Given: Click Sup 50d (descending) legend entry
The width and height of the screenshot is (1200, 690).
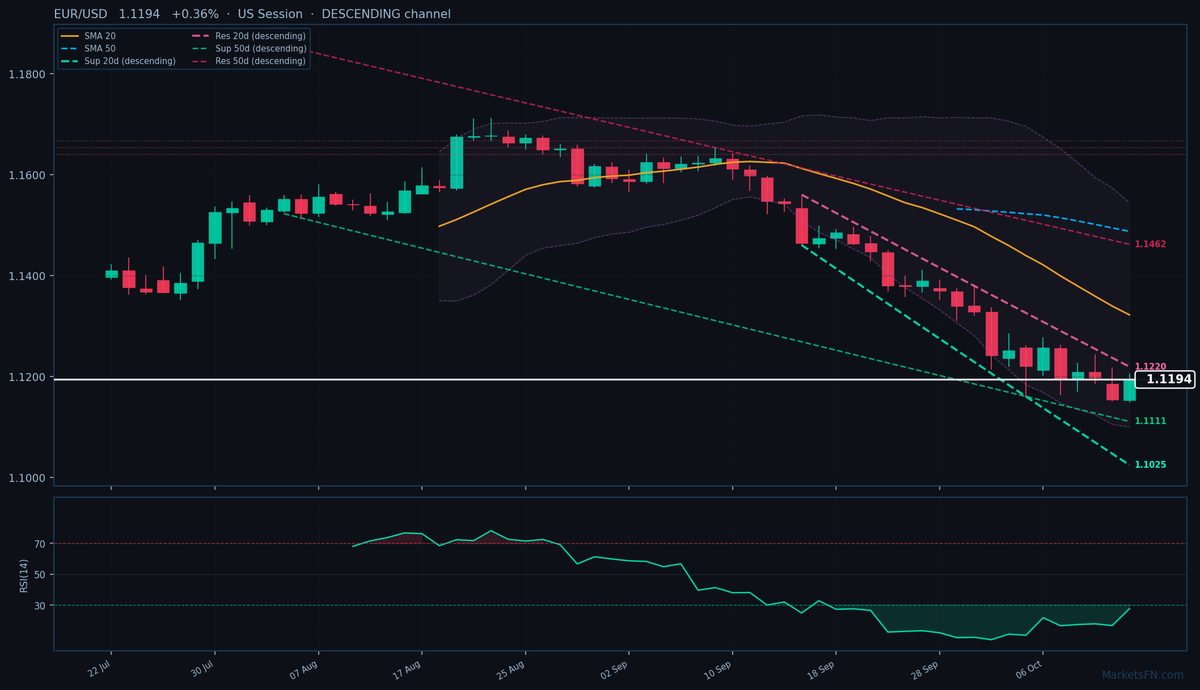Looking at the screenshot, I should click(248, 49).
